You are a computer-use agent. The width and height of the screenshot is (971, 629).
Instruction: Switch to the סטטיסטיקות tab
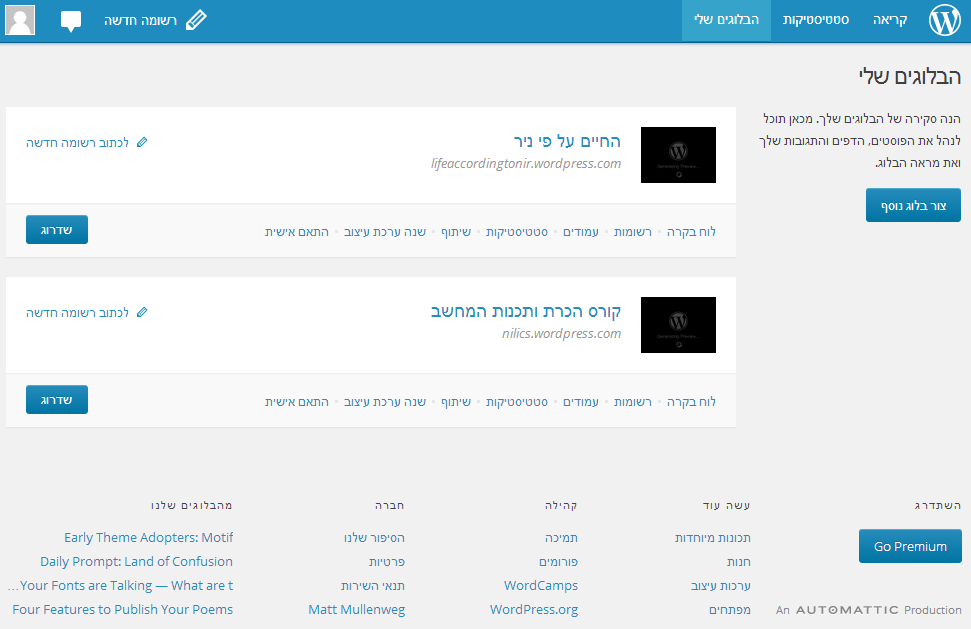tap(815, 18)
